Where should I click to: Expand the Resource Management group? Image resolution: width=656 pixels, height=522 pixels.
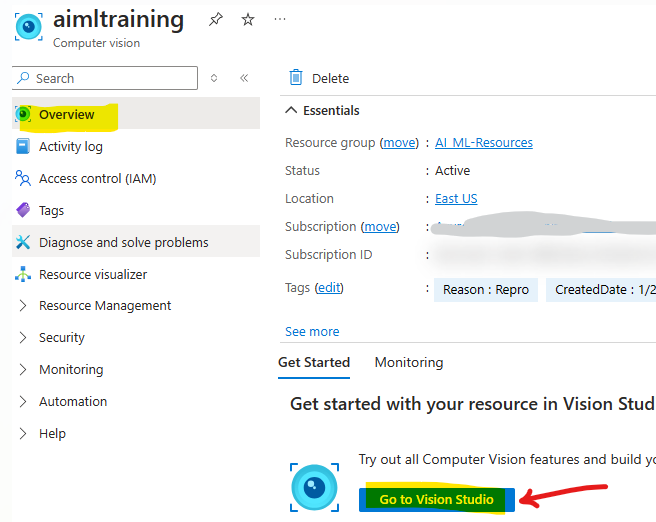click(x=136, y=305)
